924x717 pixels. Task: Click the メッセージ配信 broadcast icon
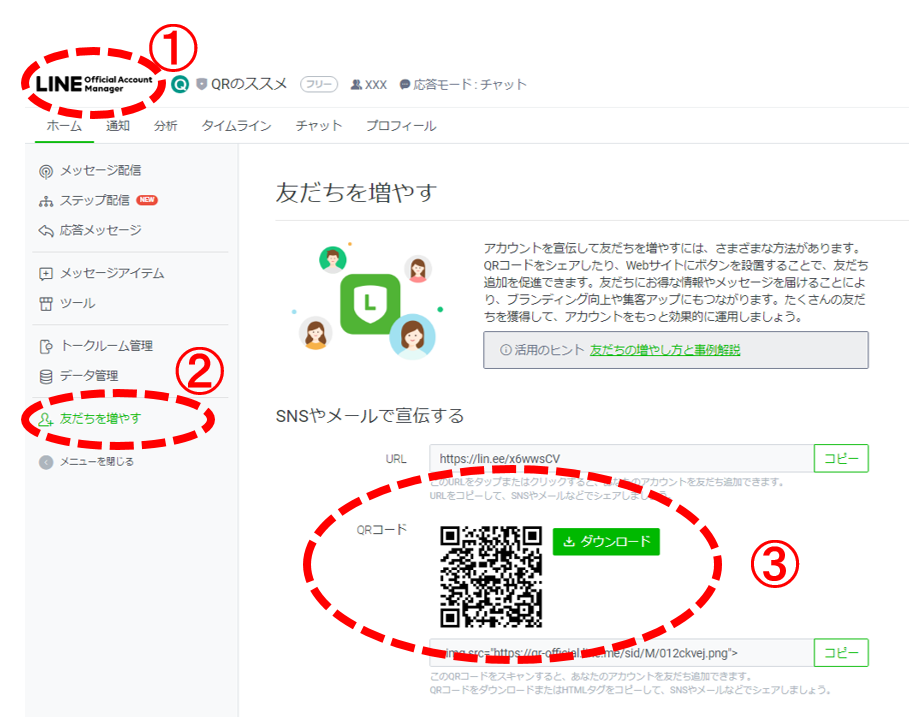[46, 171]
